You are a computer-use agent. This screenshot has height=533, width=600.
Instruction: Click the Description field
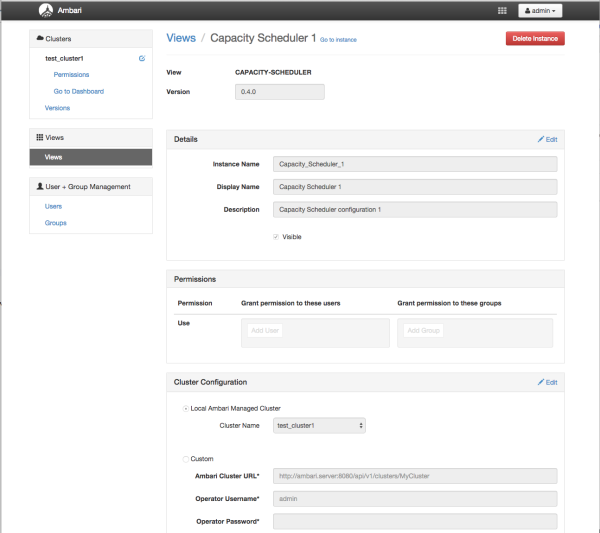(x=415, y=210)
